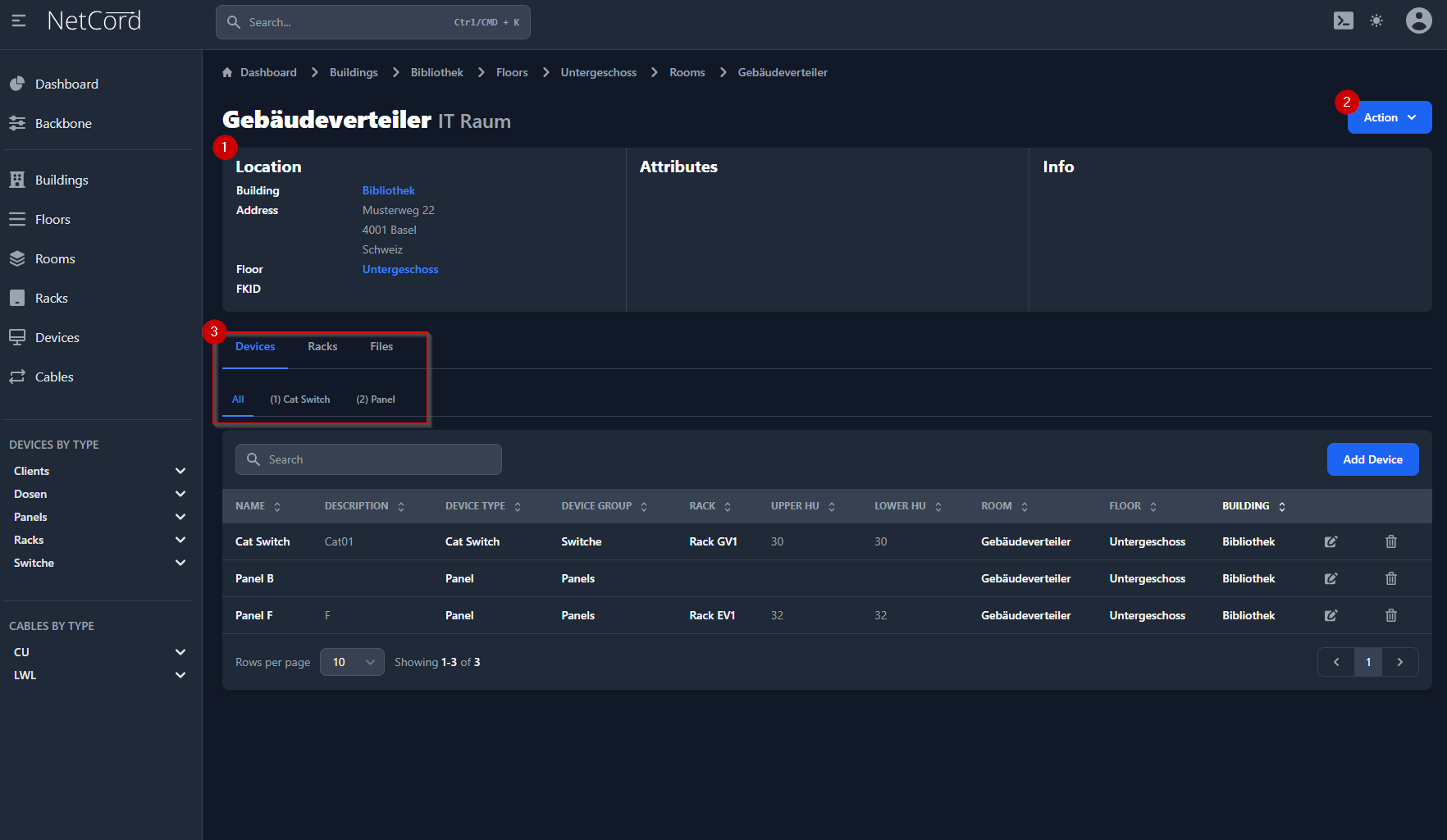The height and width of the screenshot is (840, 1447).
Task: Click the home icon in the breadcrumb
Action: pos(227,73)
